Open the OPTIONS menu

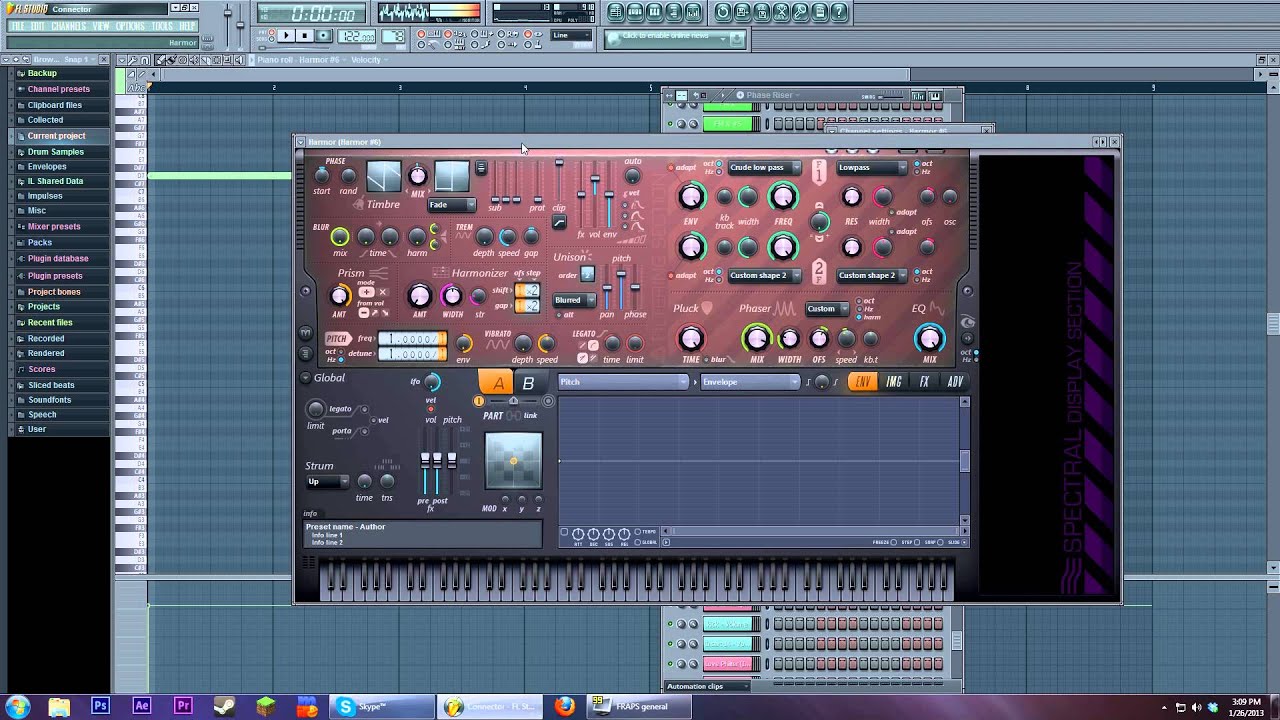(131, 26)
